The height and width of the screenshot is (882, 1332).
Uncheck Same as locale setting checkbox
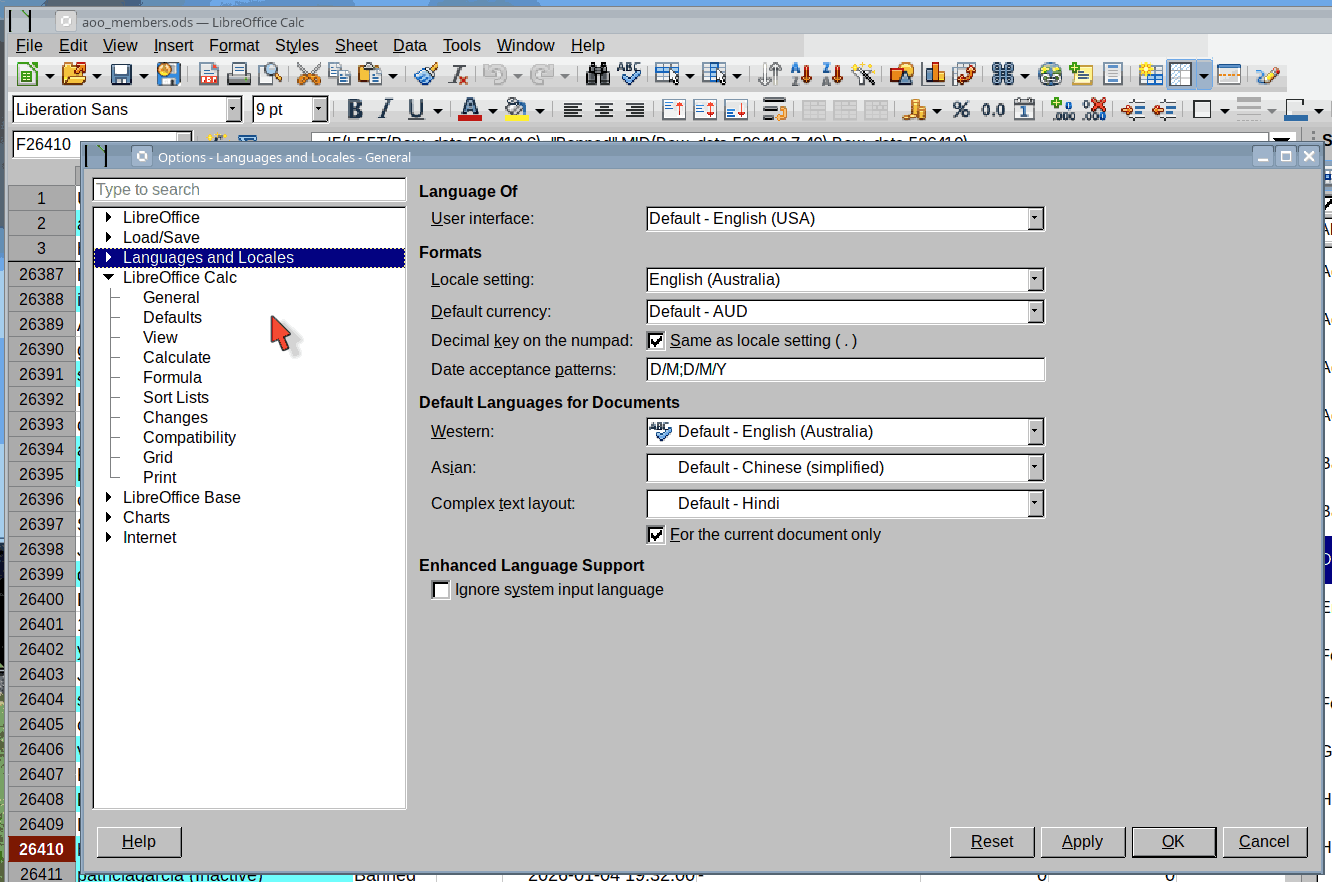[x=657, y=341]
